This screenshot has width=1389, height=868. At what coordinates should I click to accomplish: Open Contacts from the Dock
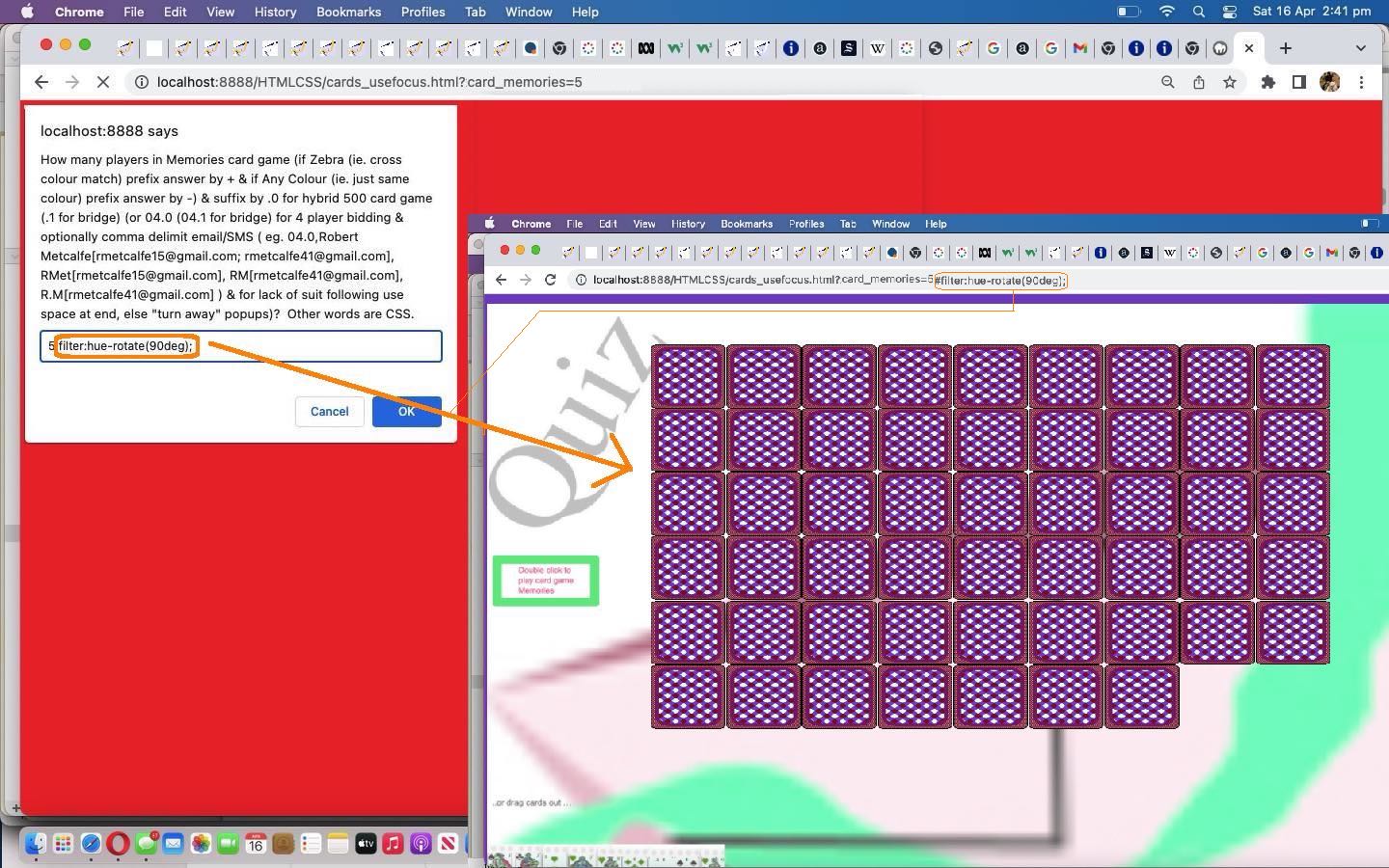pyautogui.click(x=283, y=844)
